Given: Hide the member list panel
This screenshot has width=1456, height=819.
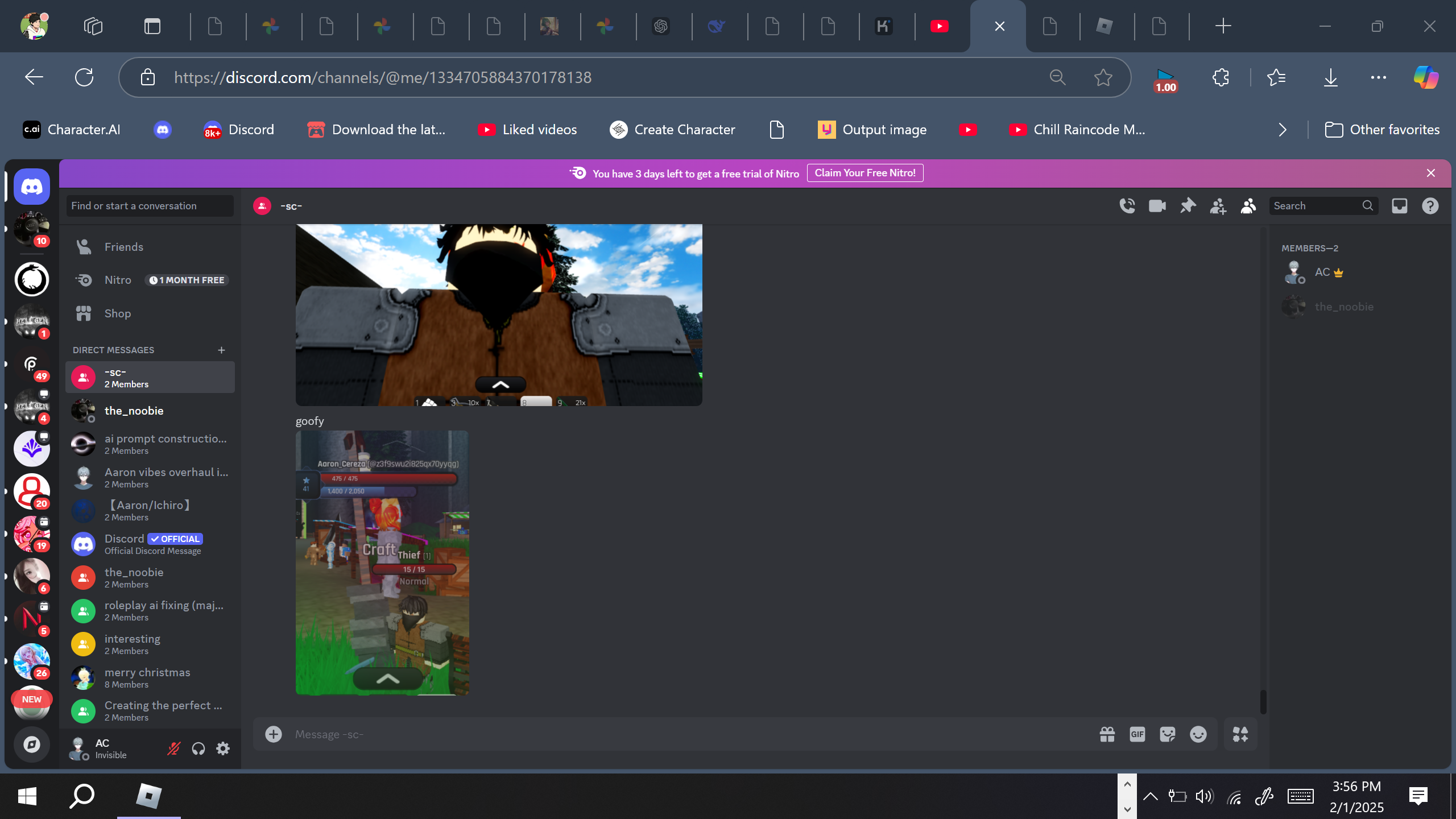Looking at the screenshot, I should 1248,206.
